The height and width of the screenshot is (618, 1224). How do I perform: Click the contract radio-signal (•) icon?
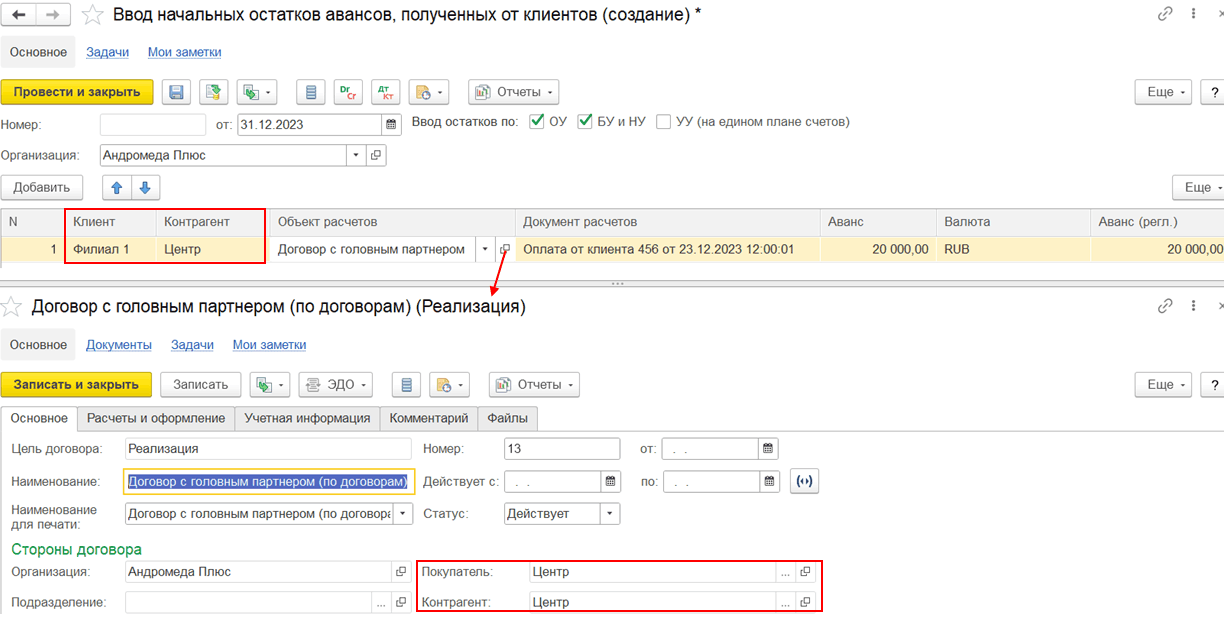(803, 481)
